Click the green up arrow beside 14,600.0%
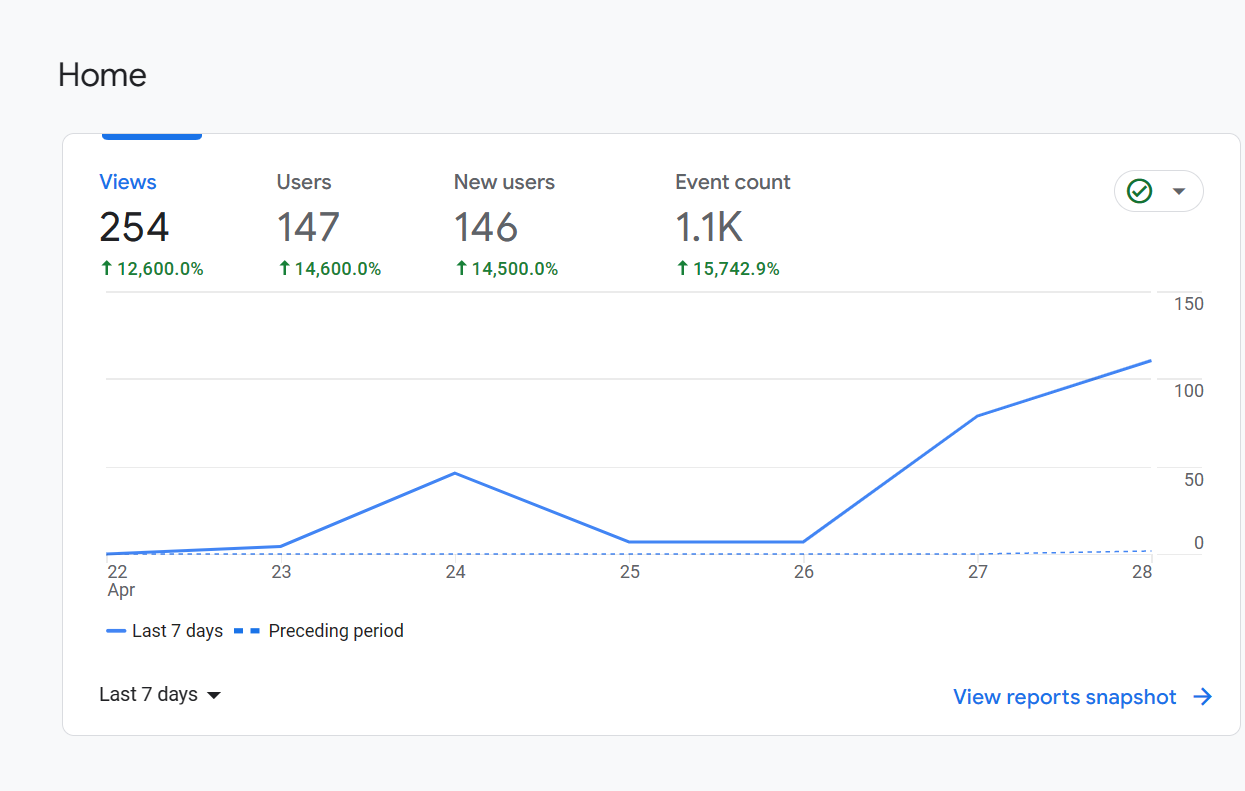 (284, 268)
